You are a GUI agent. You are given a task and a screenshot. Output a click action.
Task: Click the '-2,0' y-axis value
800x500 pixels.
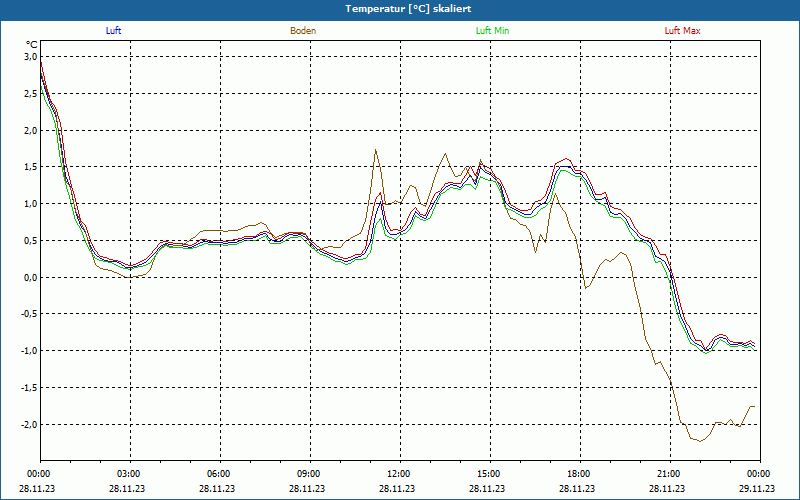[30, 424]
